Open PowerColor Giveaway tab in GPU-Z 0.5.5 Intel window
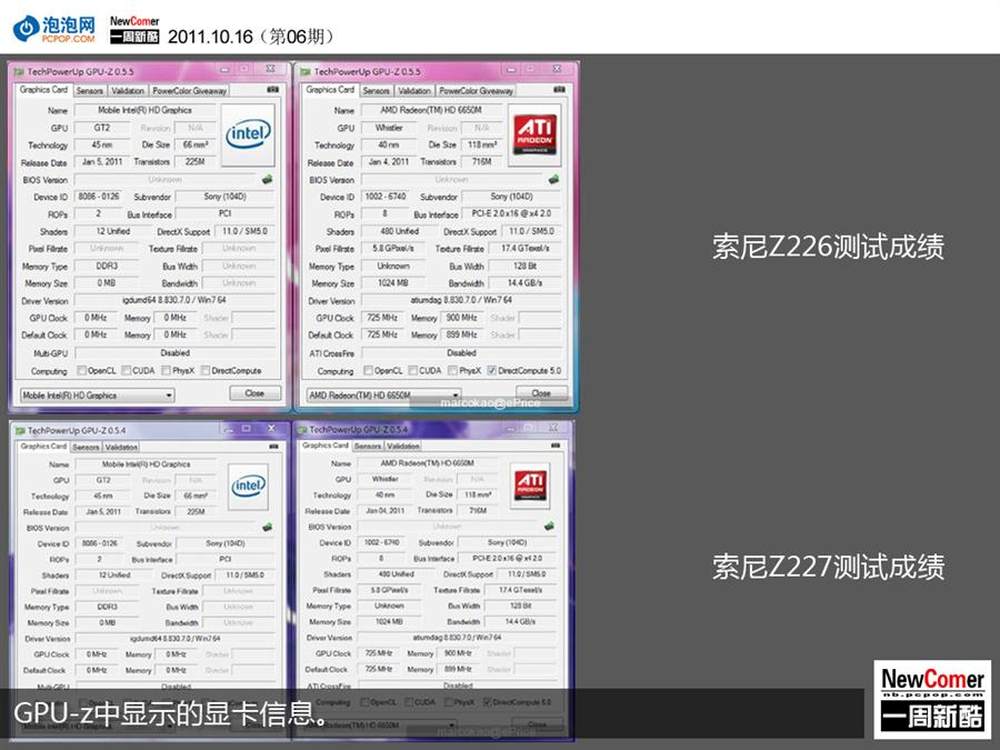The image size is (1000, 750). pyautogui.click(x=189, y=91)
